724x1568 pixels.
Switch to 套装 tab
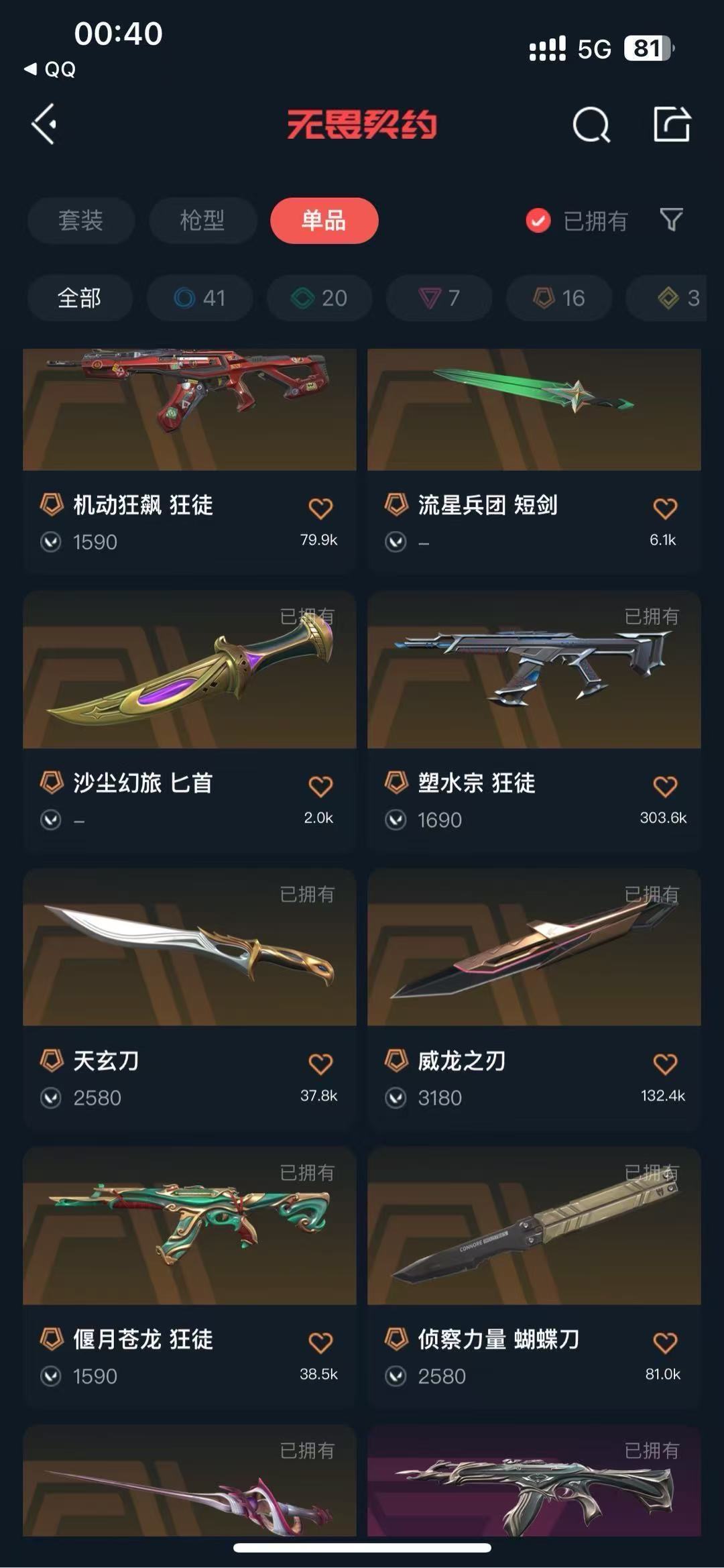click(x=81, y=221)
